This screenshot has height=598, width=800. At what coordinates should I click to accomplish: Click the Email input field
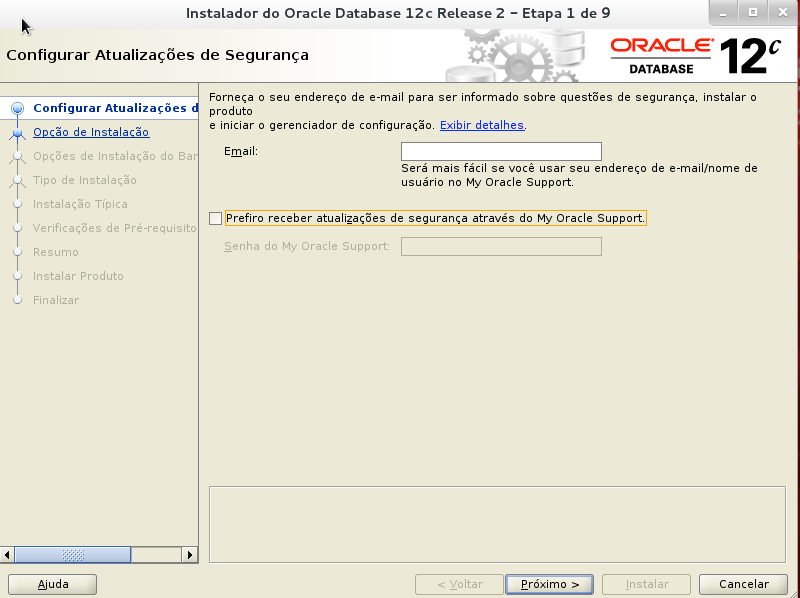coord(501,152)
